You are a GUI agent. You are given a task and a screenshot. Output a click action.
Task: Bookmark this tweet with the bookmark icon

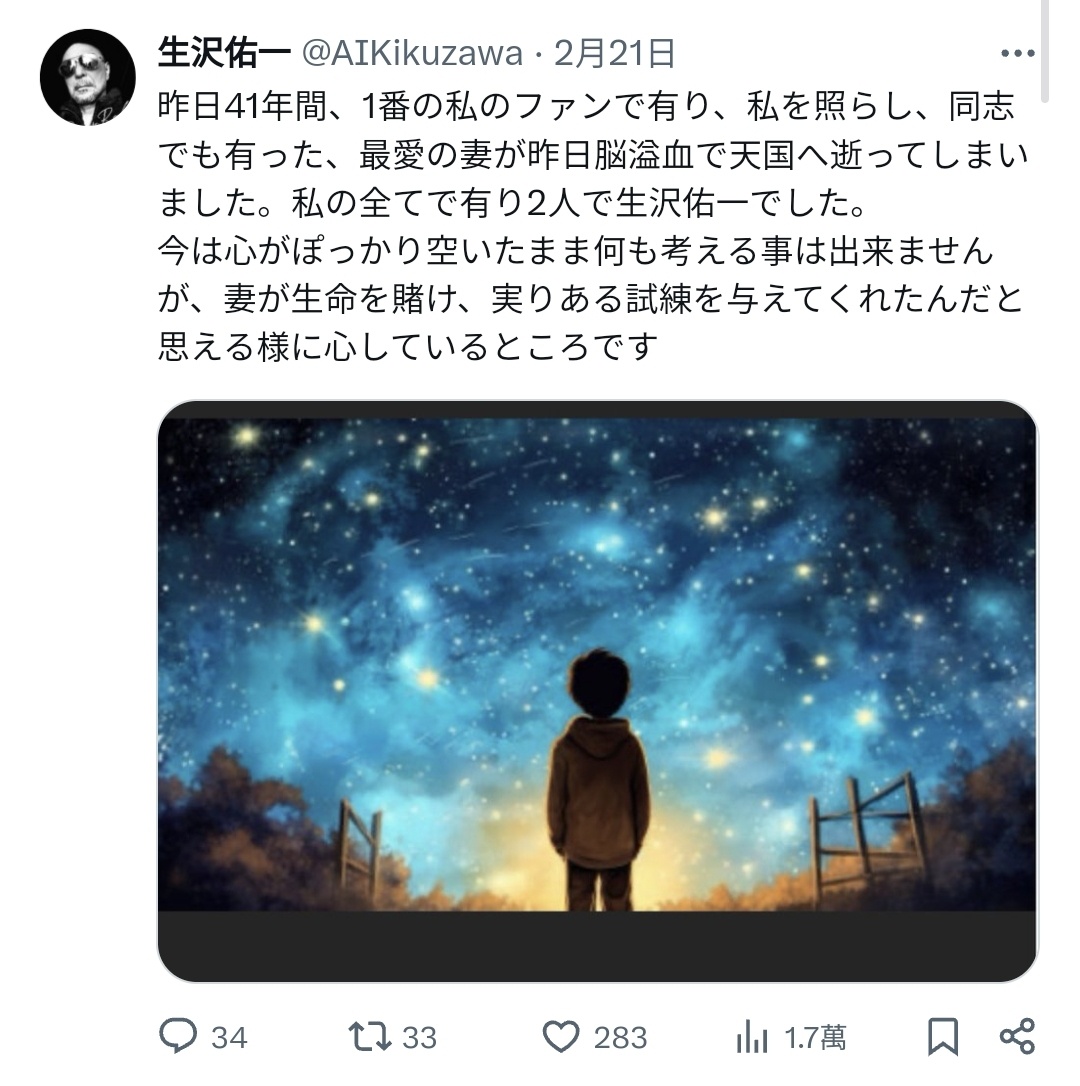point(943,1037)
